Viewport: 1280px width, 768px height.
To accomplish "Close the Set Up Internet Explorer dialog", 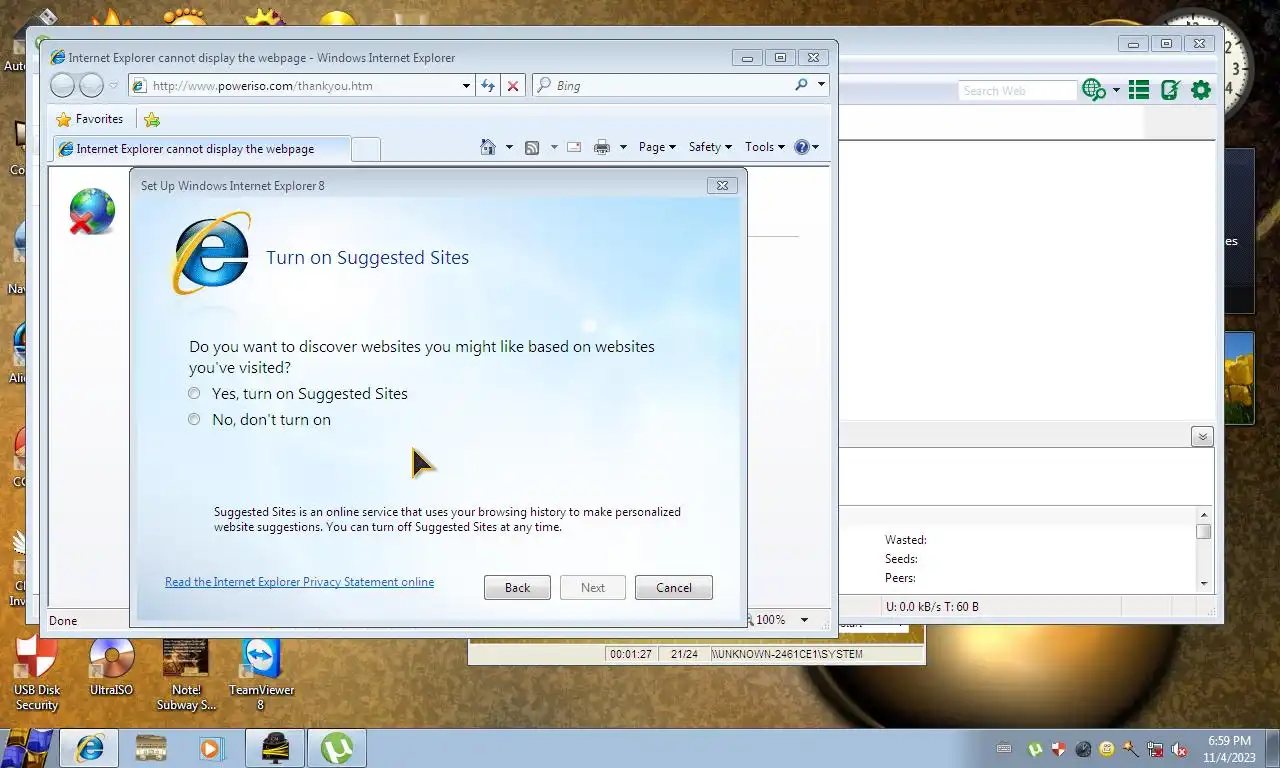I will [722, 185].
